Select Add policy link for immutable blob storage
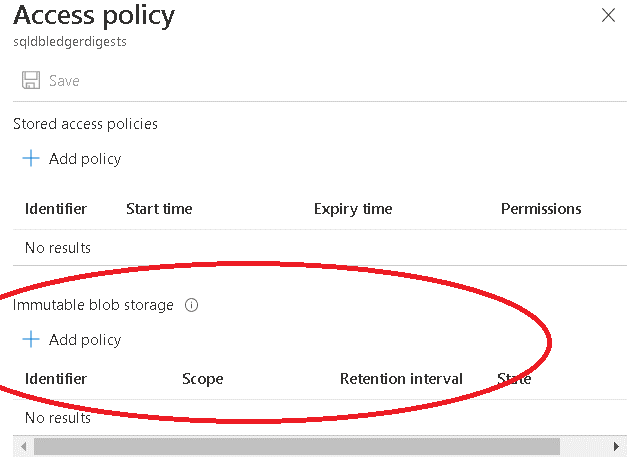 tap(85, 339)
